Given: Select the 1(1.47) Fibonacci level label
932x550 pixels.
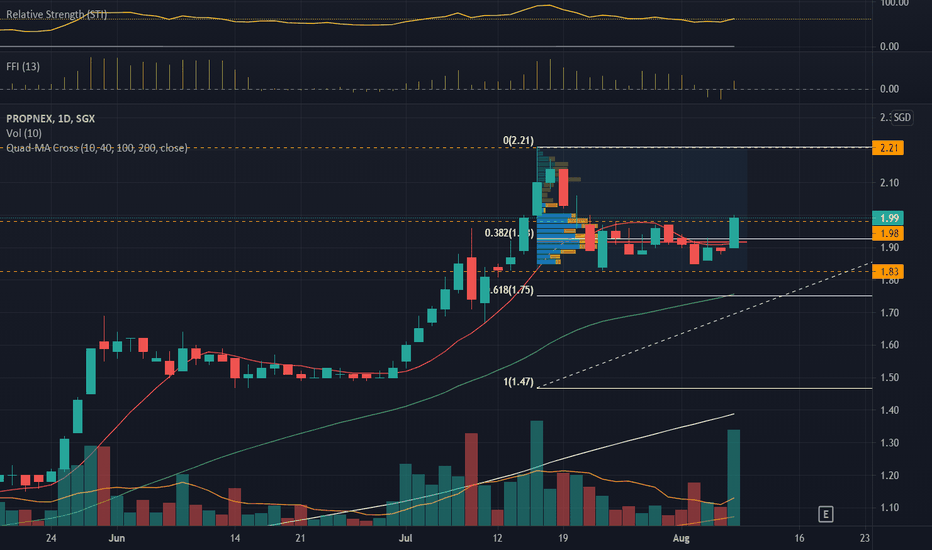Looking at the screenshot, I should point(518,382).
